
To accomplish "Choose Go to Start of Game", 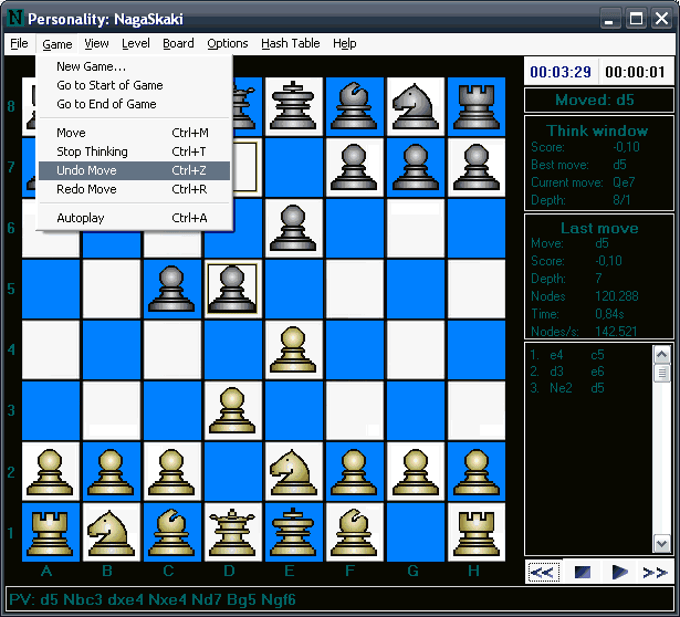I will tap(134, 85).
